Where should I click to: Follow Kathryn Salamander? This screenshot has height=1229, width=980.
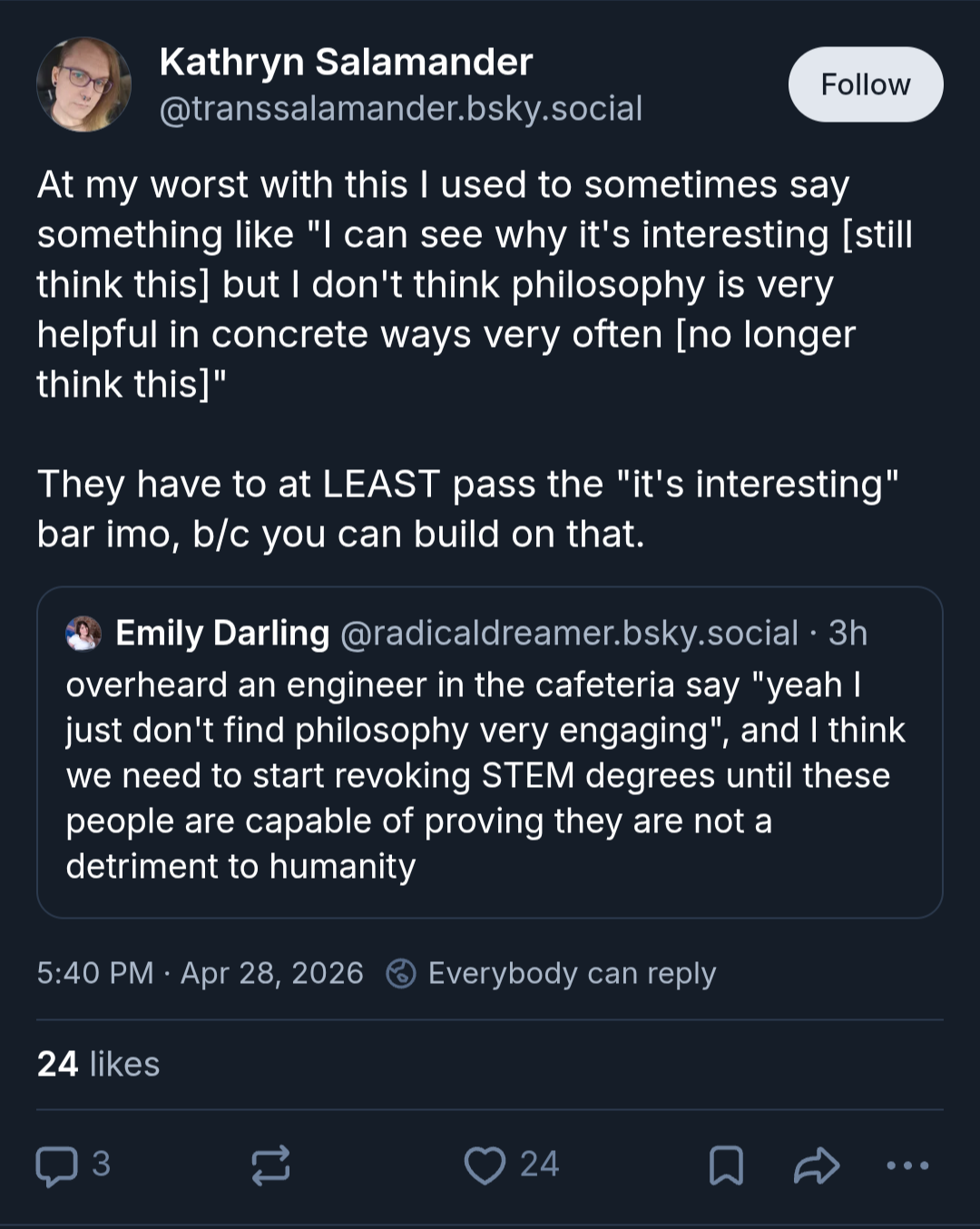tap(866, 84)
